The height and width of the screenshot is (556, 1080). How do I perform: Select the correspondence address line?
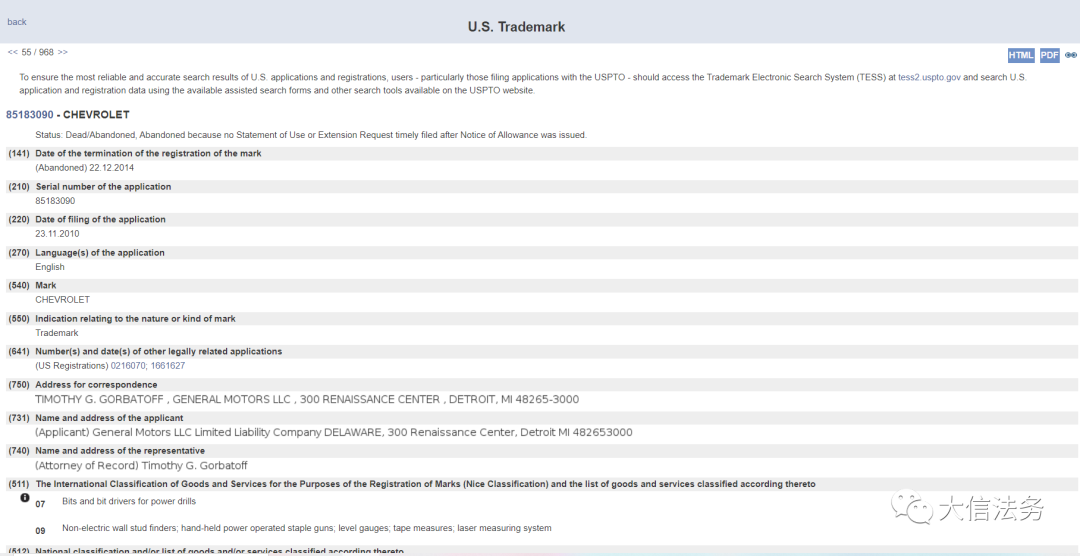pos(307,400)
